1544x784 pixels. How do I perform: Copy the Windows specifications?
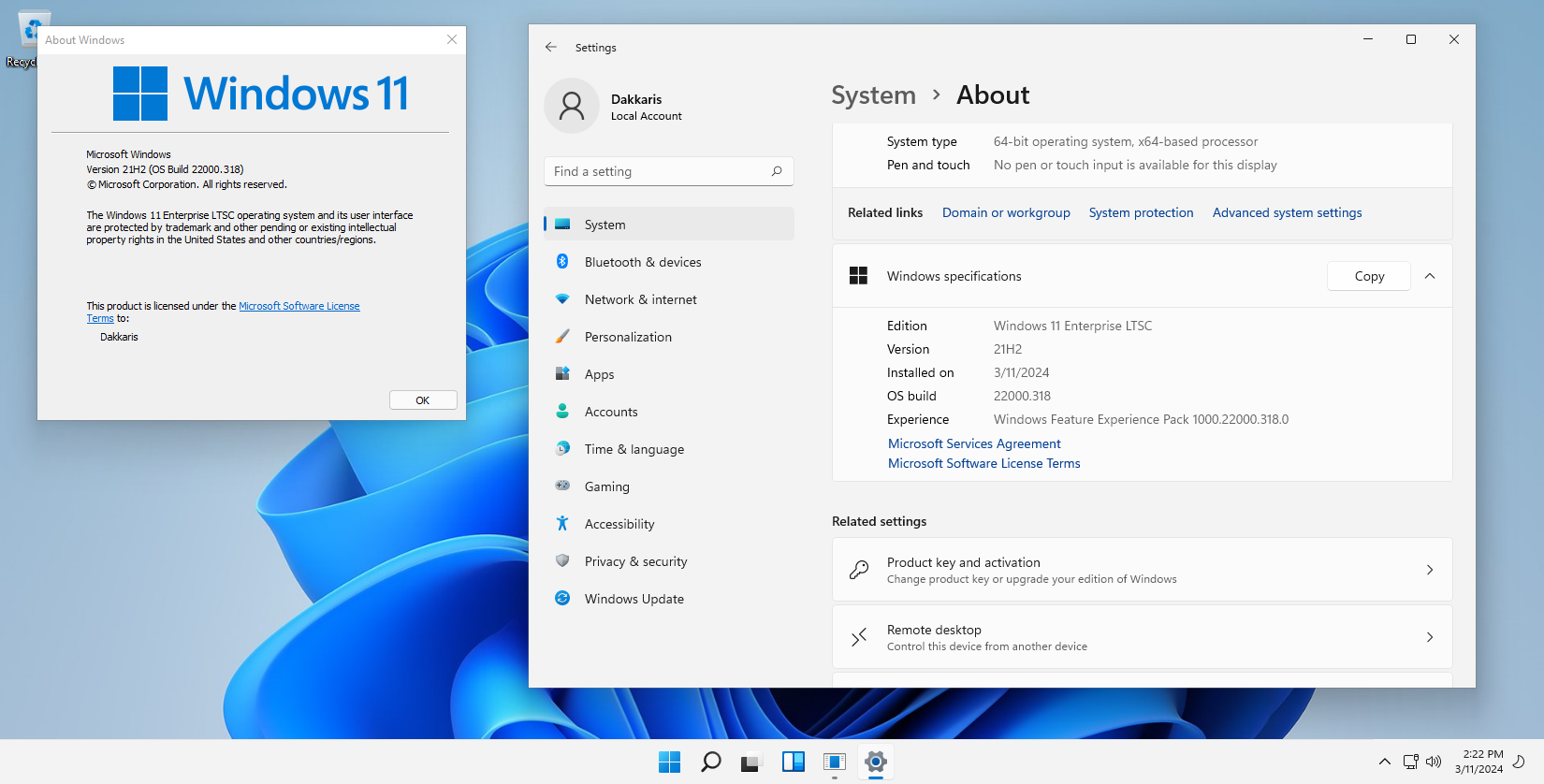point(1368,276)
